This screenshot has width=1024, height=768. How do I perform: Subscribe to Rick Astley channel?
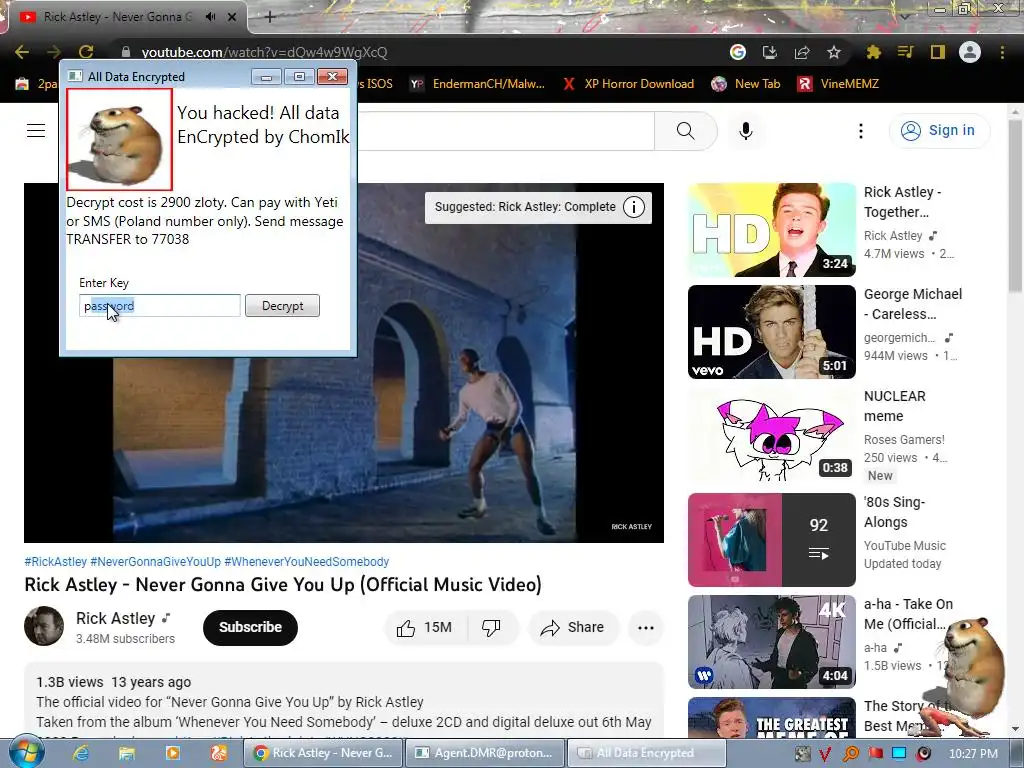point(250,627)
